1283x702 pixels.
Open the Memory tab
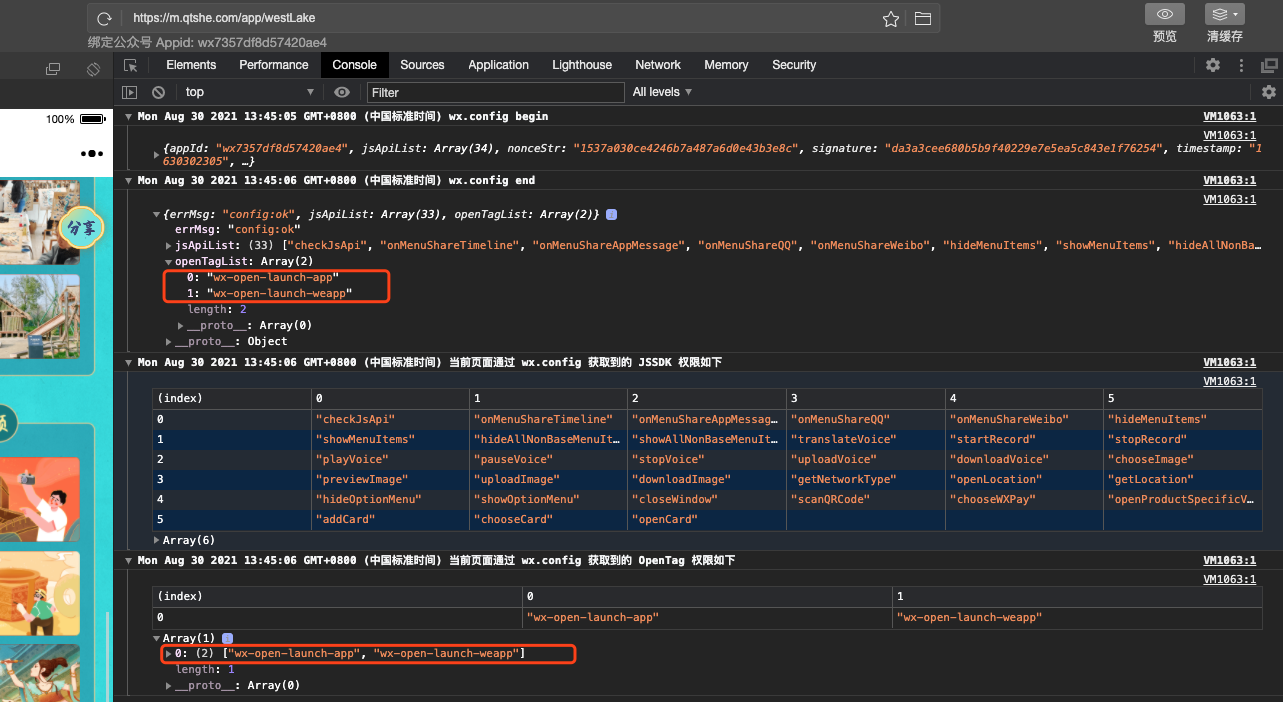(726, 65)
